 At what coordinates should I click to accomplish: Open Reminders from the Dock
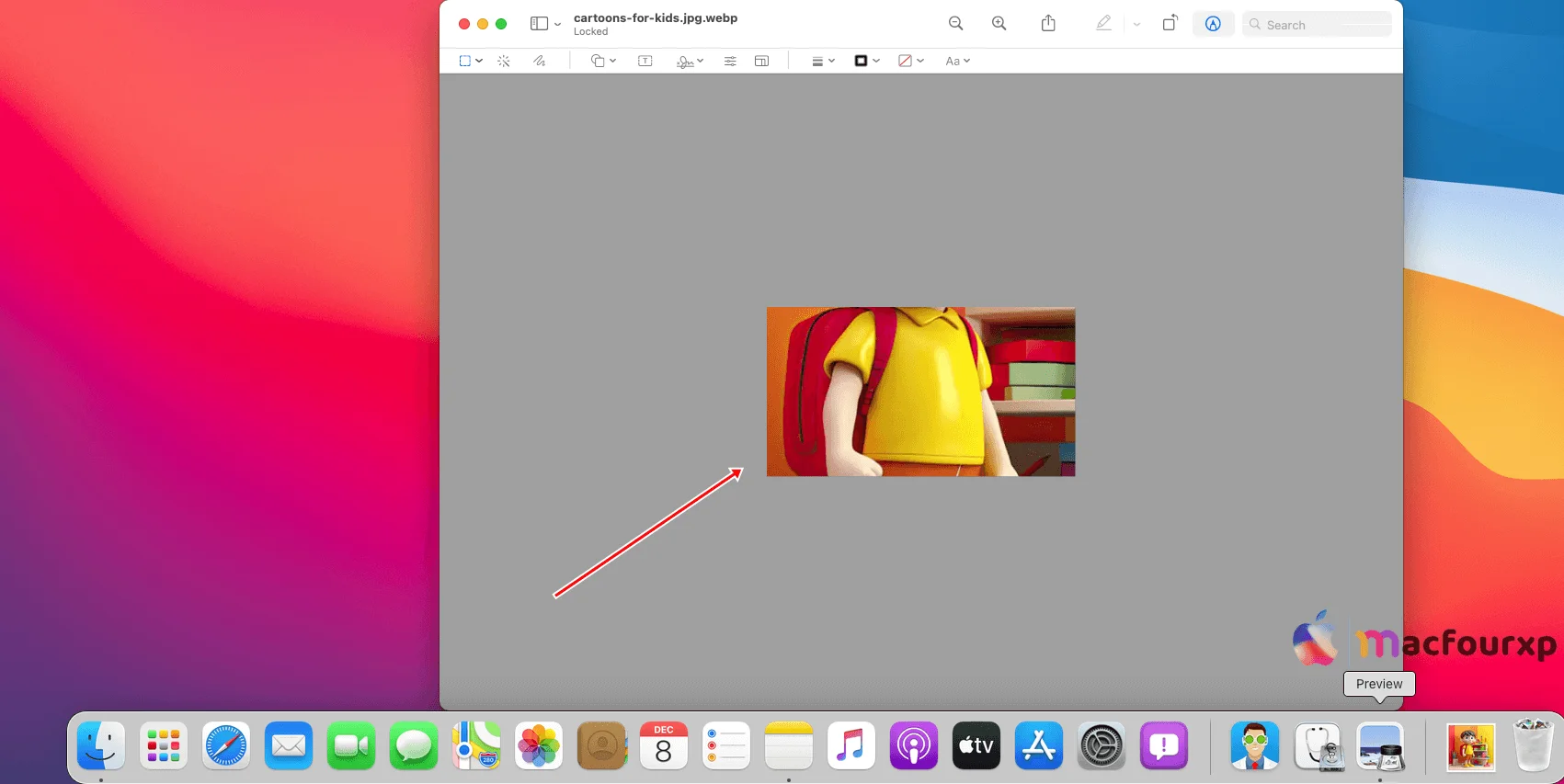pos(726,745)
